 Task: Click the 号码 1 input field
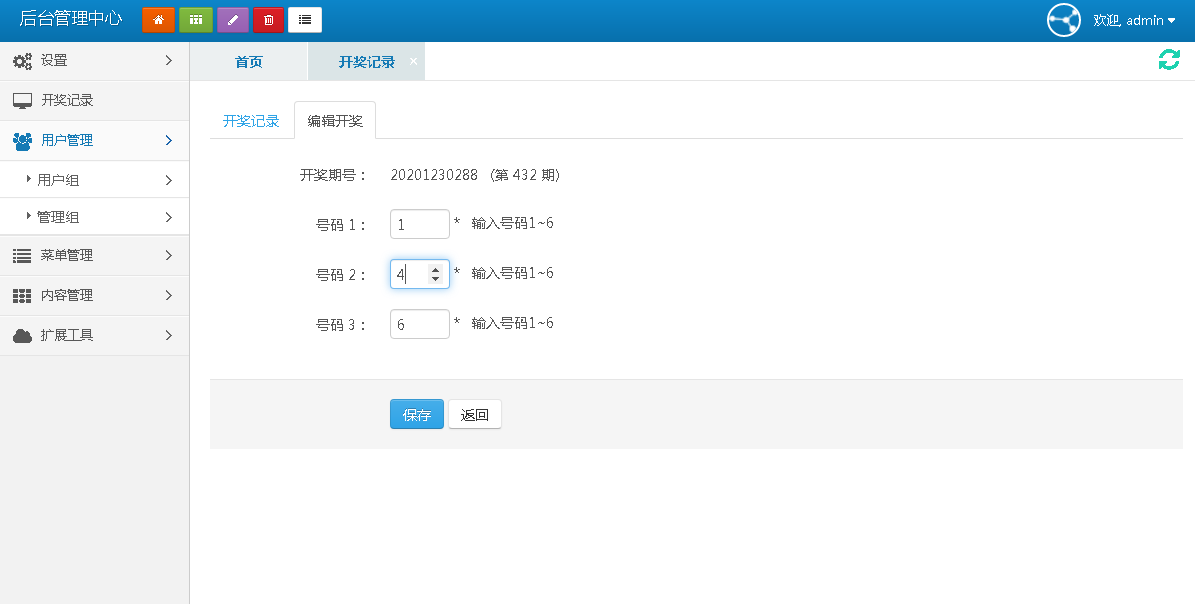[419, 224]
